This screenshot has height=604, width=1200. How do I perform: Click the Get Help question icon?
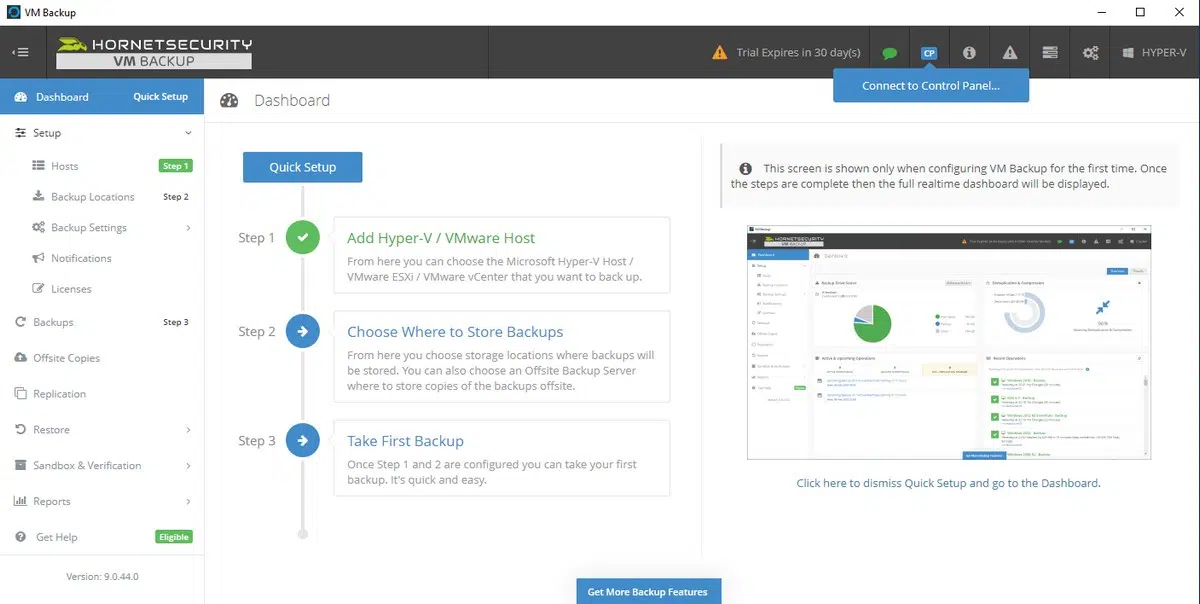click(21, 537)
